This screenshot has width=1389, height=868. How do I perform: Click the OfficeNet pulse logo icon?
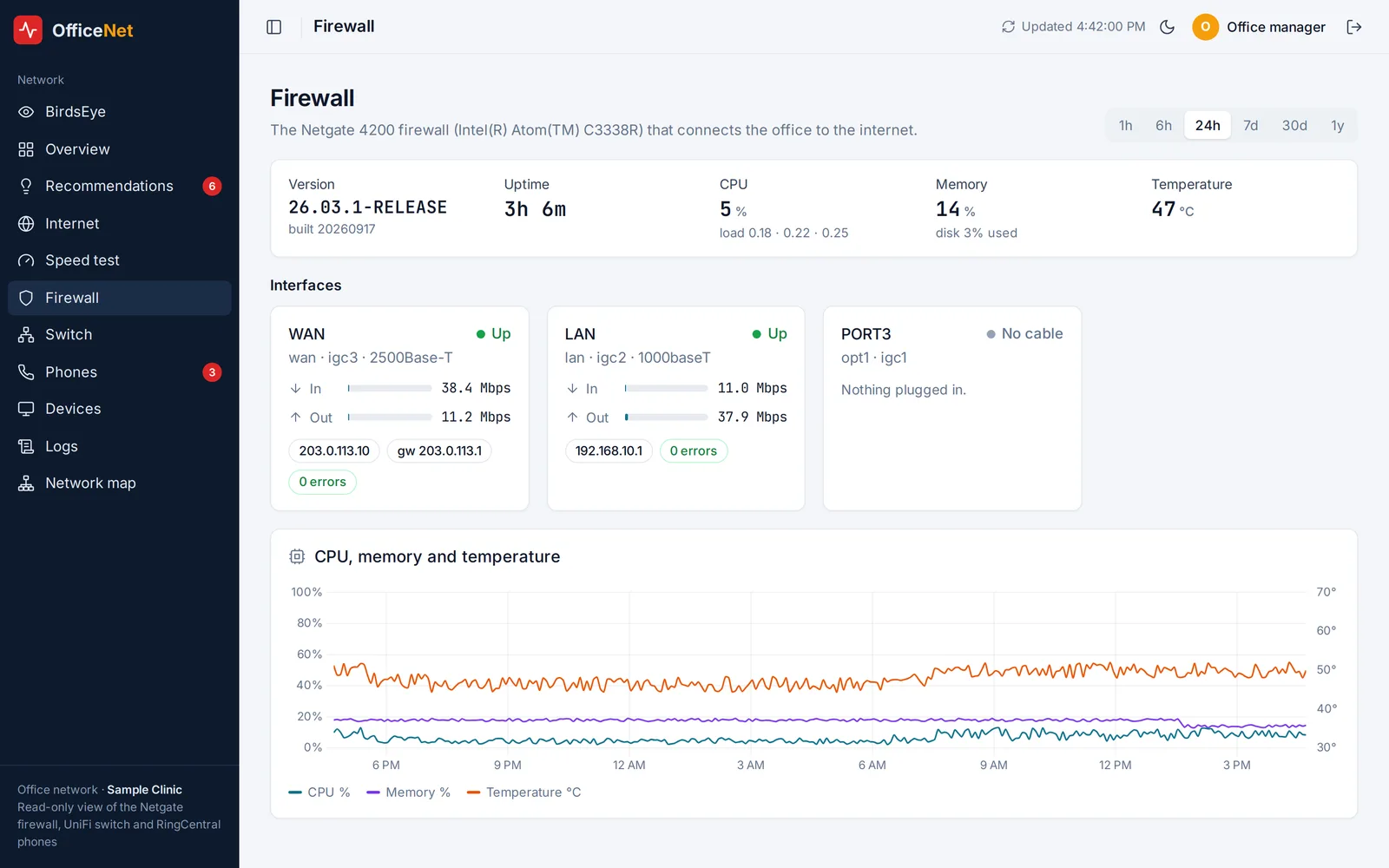click(28, 30)
